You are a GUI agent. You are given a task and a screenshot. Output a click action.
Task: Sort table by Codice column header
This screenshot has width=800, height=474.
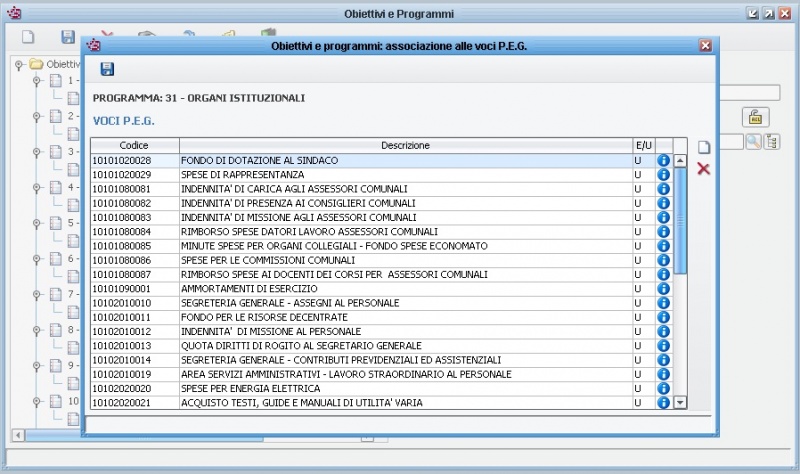pyautogui.click(x=135, y=145)
